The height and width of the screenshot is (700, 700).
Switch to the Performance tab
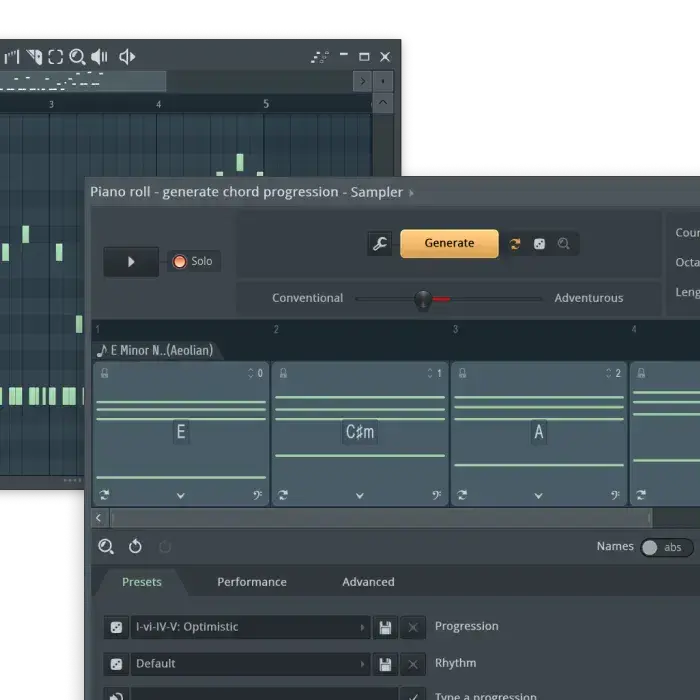pos(252,582)
